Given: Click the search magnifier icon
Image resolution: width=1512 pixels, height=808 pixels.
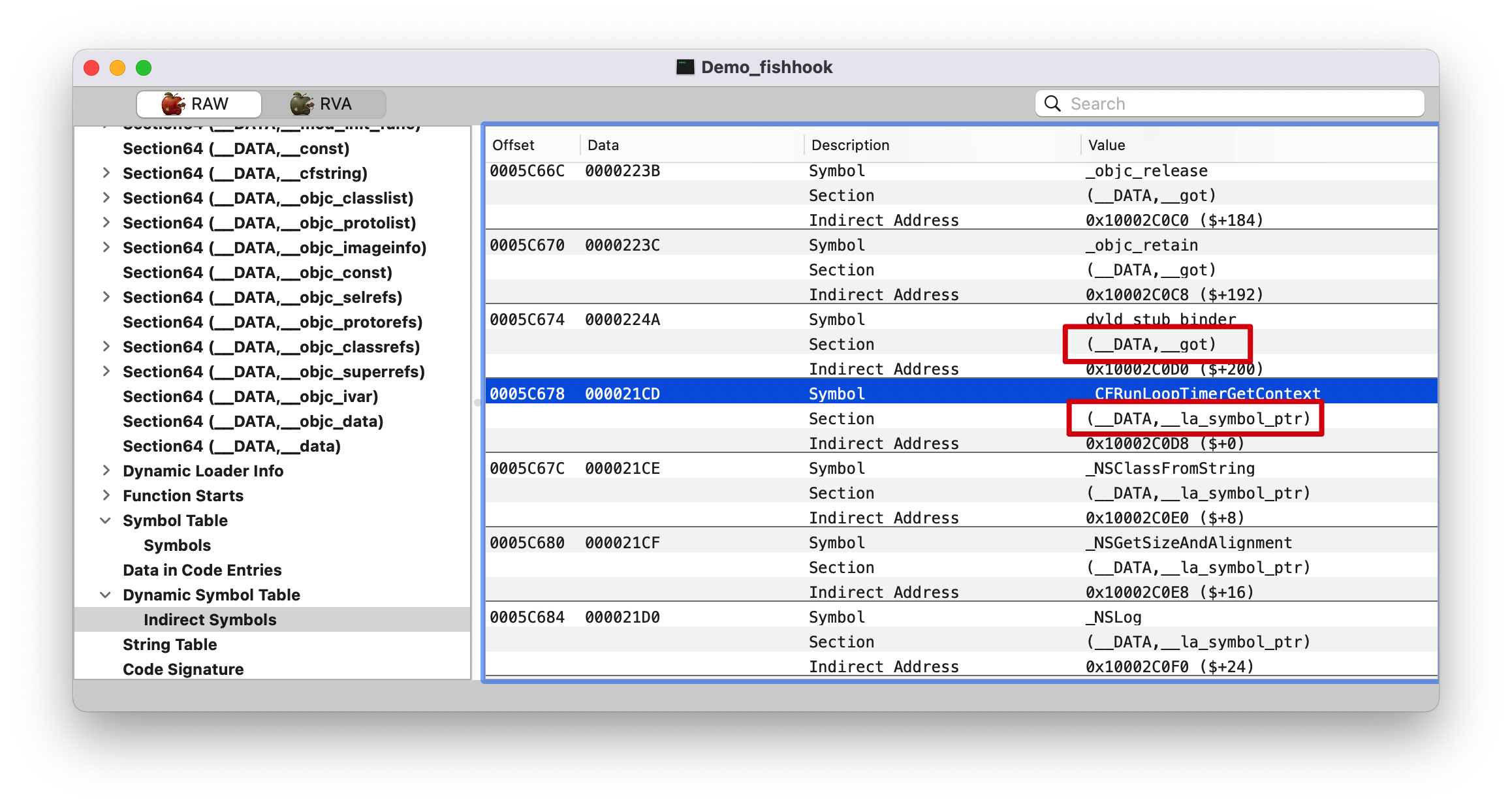Looking at the screenshot, I should (1052, 104).
